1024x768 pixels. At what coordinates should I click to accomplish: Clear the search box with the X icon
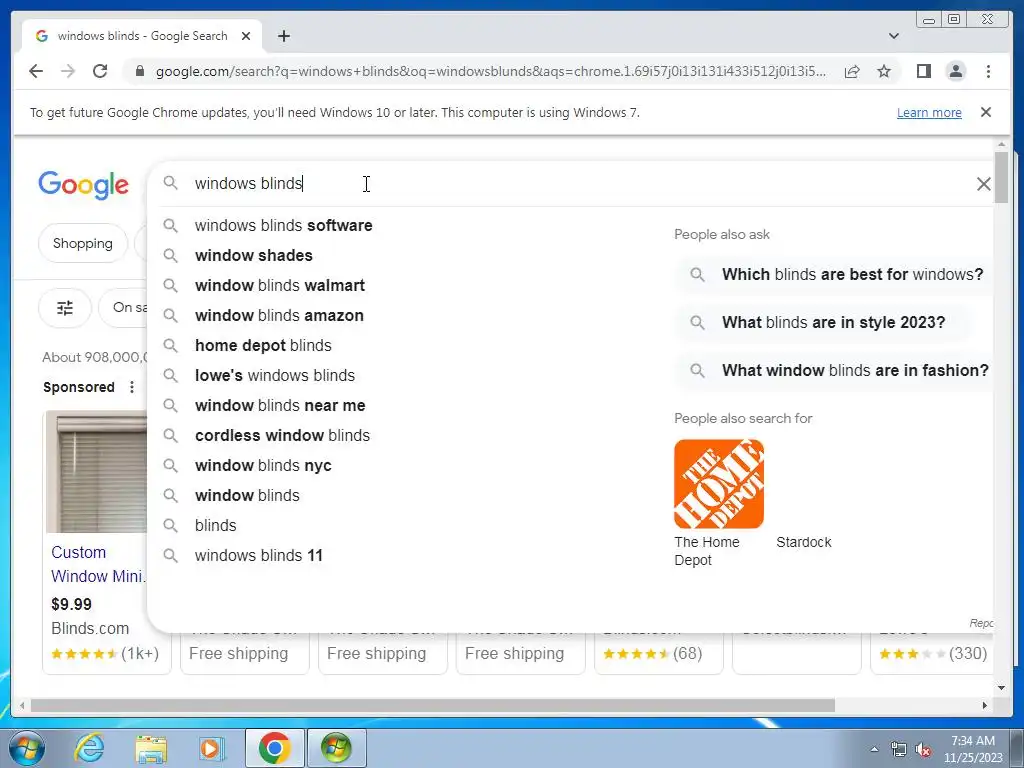pyautogui.click(x=984, y=184)
